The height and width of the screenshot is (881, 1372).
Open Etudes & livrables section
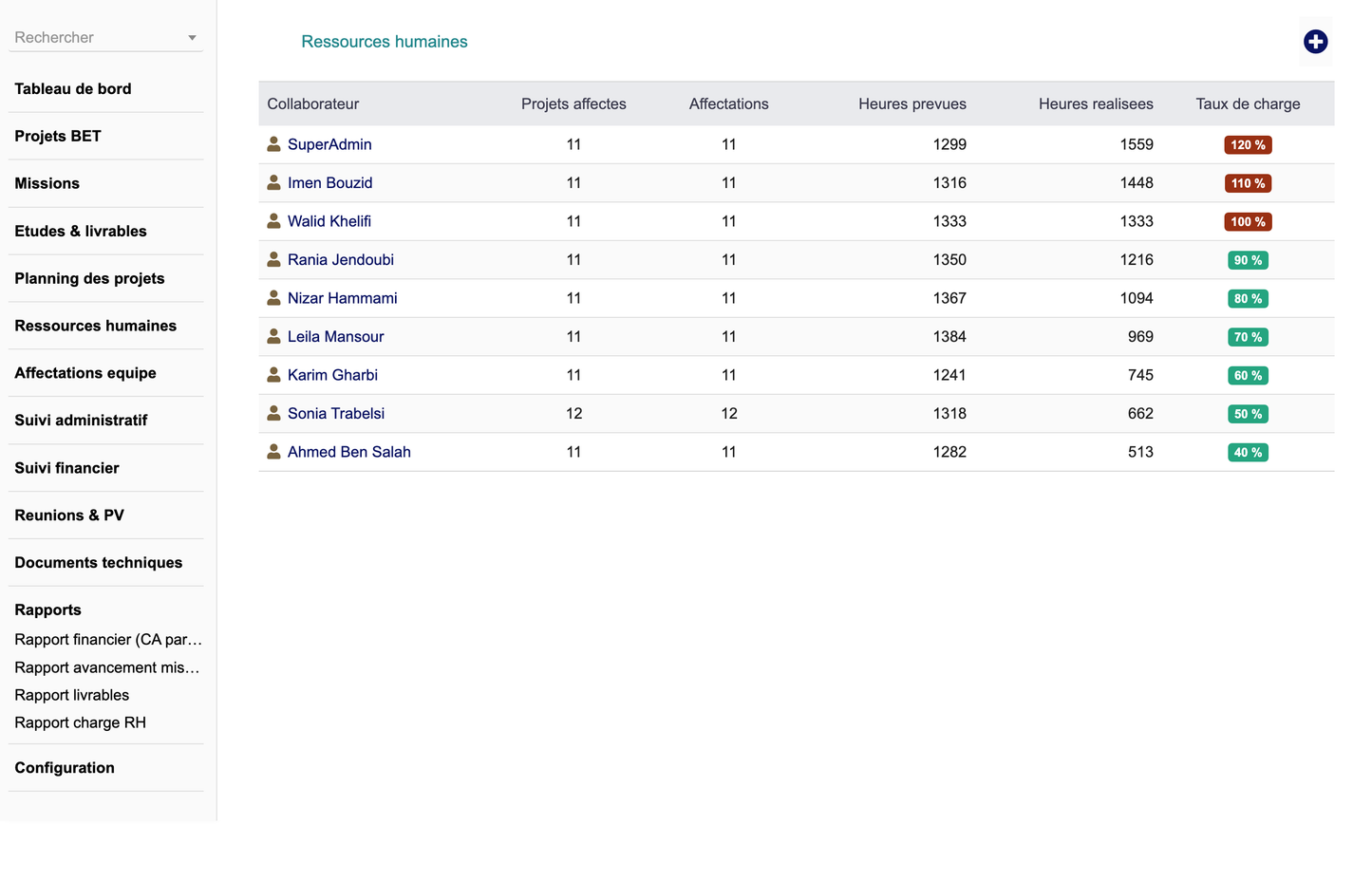click(x=81, y=231)
